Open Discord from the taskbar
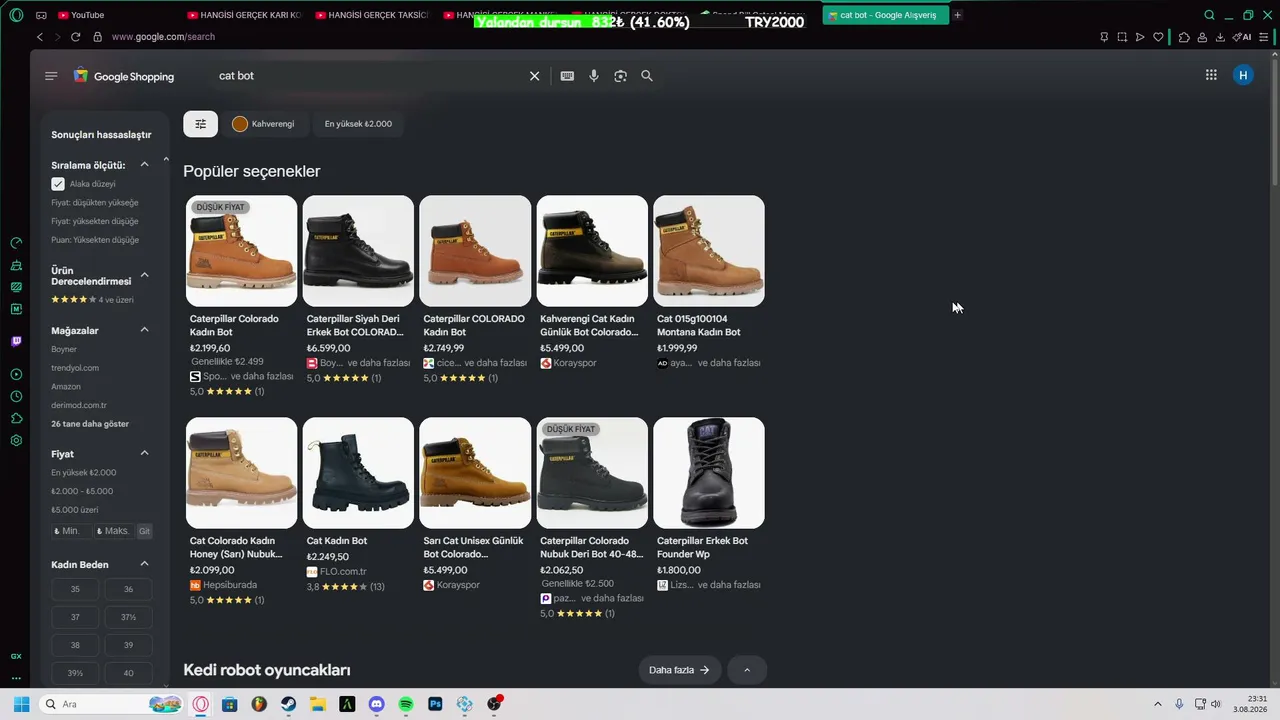This screenshot has width=1280, height=720. 376,704
